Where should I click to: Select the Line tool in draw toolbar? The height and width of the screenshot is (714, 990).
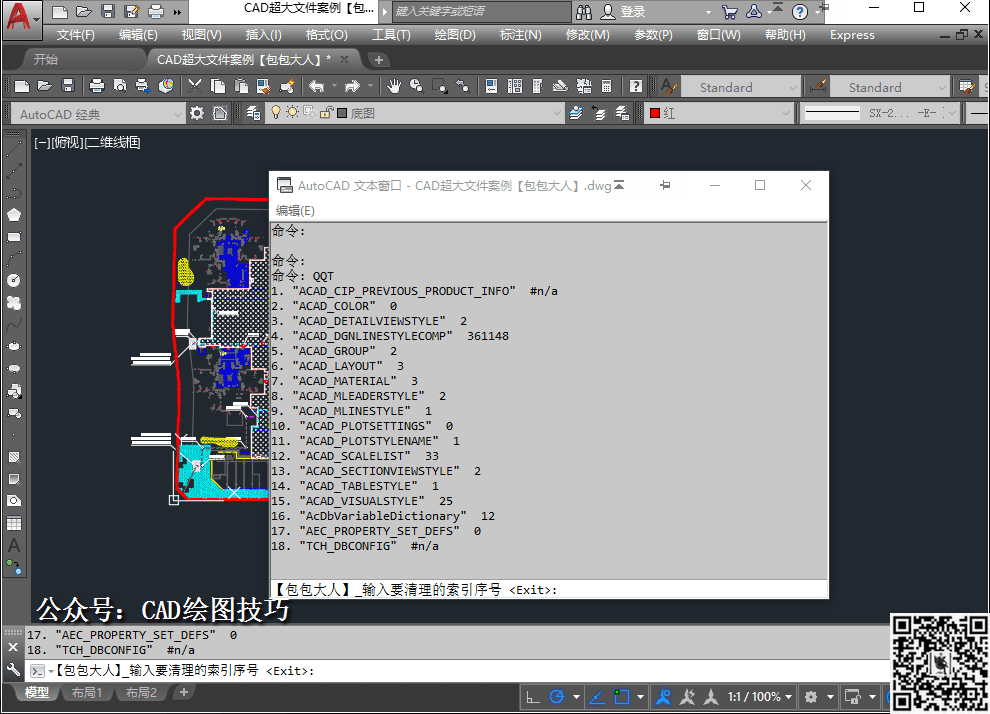pos(14,149)
